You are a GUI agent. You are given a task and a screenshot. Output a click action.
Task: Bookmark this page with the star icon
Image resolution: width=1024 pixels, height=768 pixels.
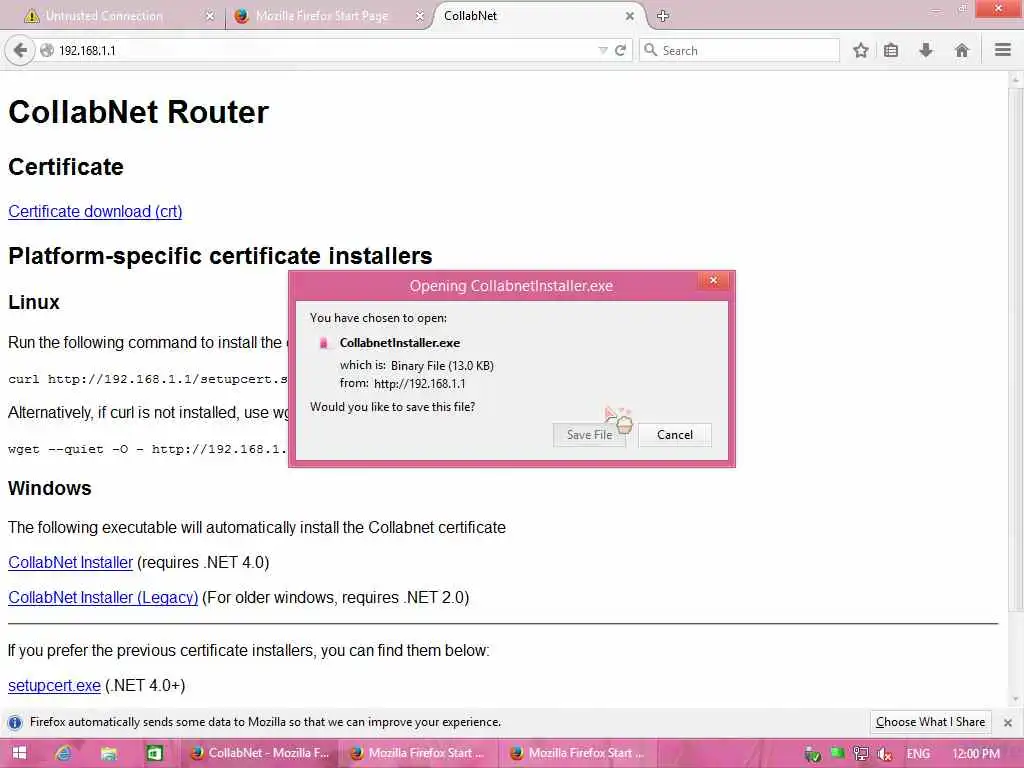click(x=861, y=50)
